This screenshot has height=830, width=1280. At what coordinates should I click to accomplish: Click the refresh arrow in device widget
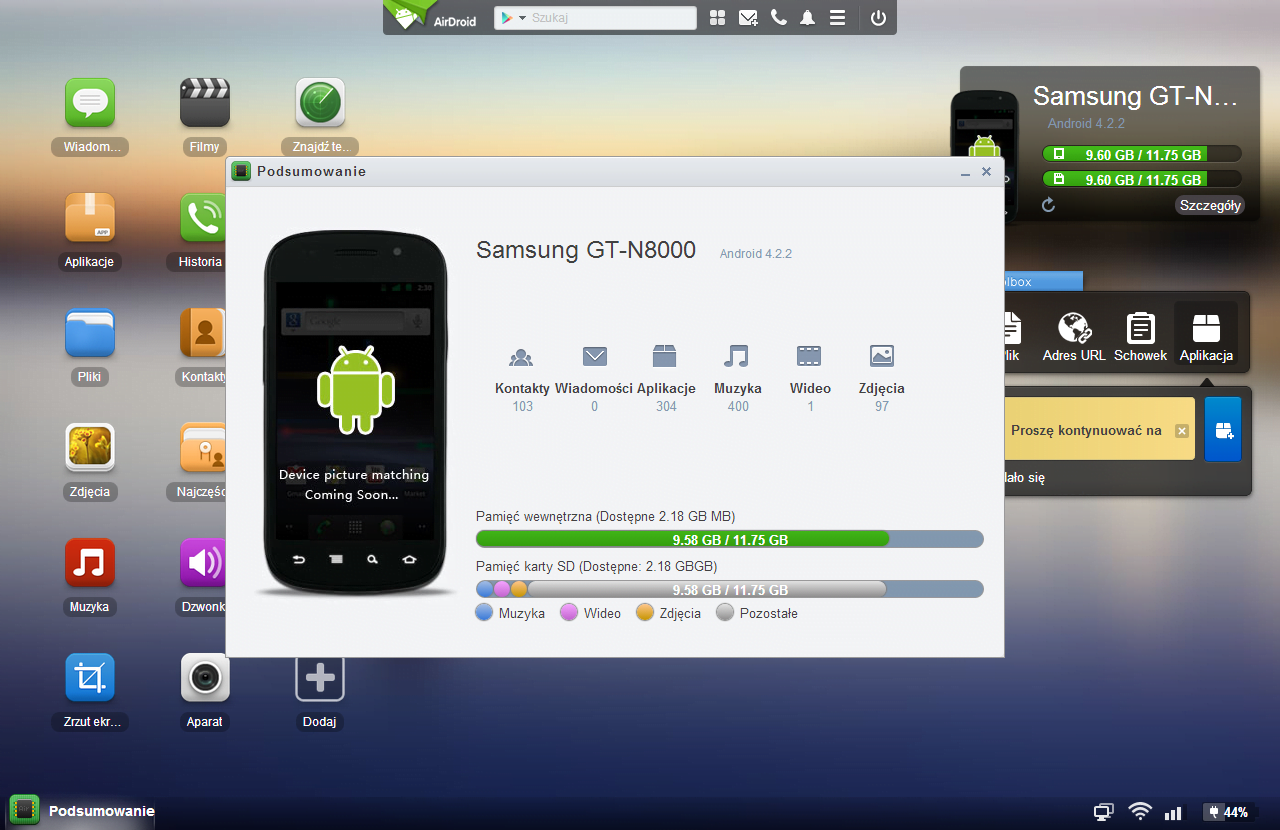pyautogui.click(x=1048, y=205)
